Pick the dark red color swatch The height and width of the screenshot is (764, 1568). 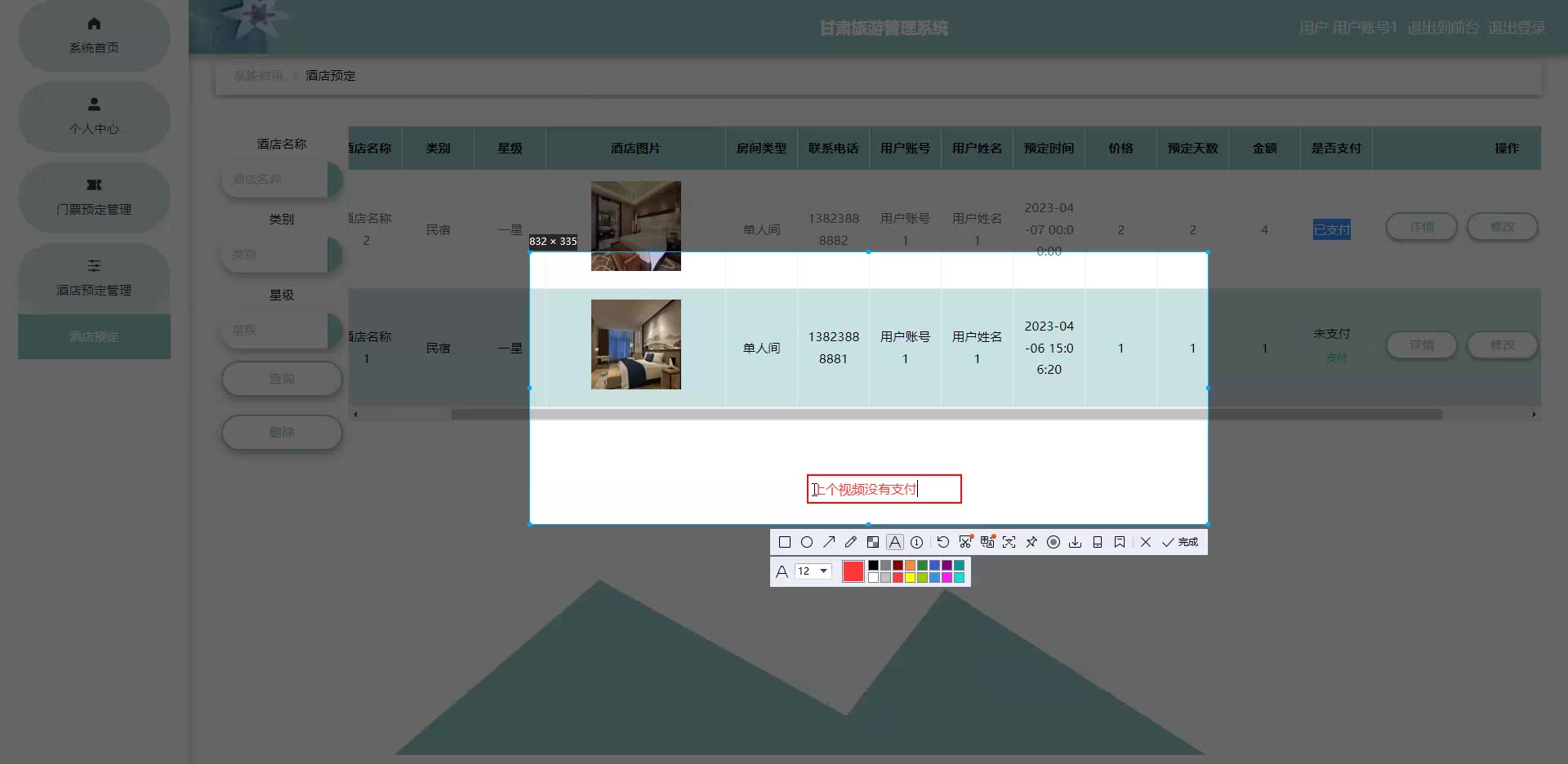[898, 565]
